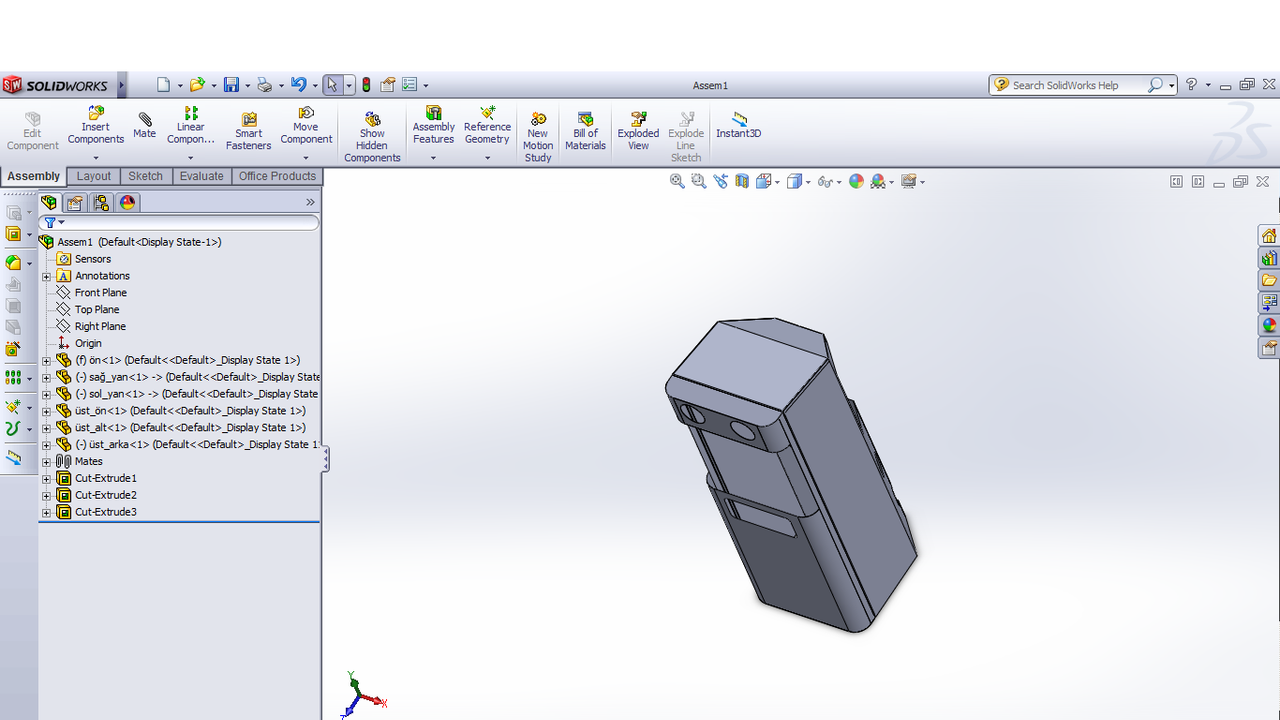Expand Cut-Extrude3 feature
Image resolution: width=1280 pixels, height=720 pixels.
[x=46, y=512]
